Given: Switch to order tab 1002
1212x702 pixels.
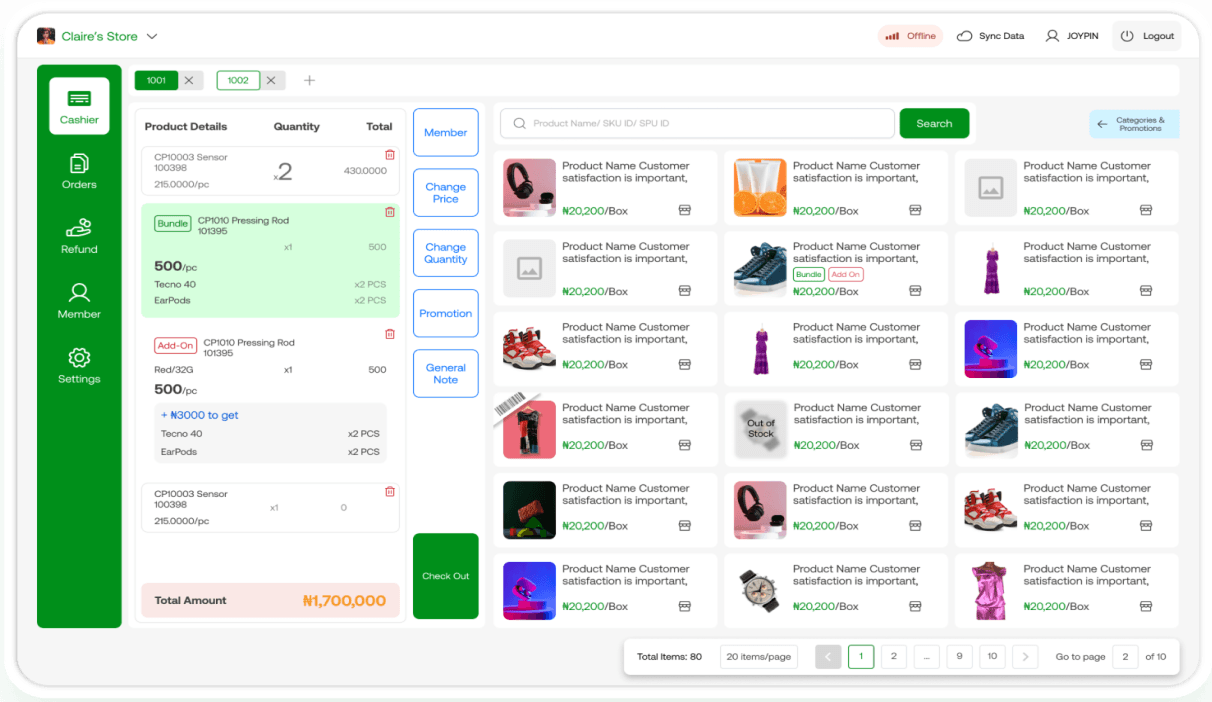Looking at the screenshot, I should pyautogui.click(x=238, y=80).
